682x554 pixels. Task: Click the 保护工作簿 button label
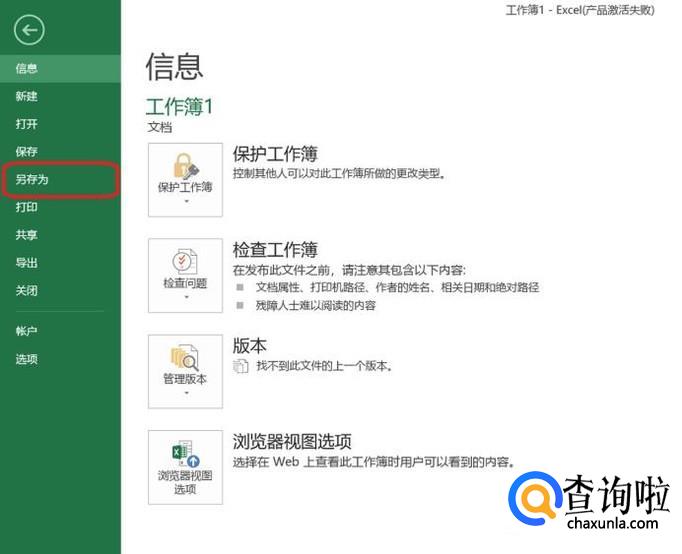[x=185, y=187]
